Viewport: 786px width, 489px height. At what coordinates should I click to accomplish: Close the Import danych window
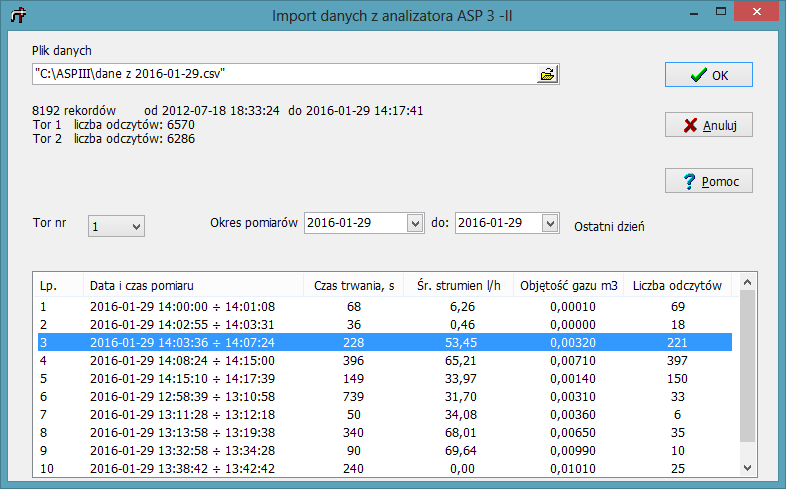coord(756,12)
